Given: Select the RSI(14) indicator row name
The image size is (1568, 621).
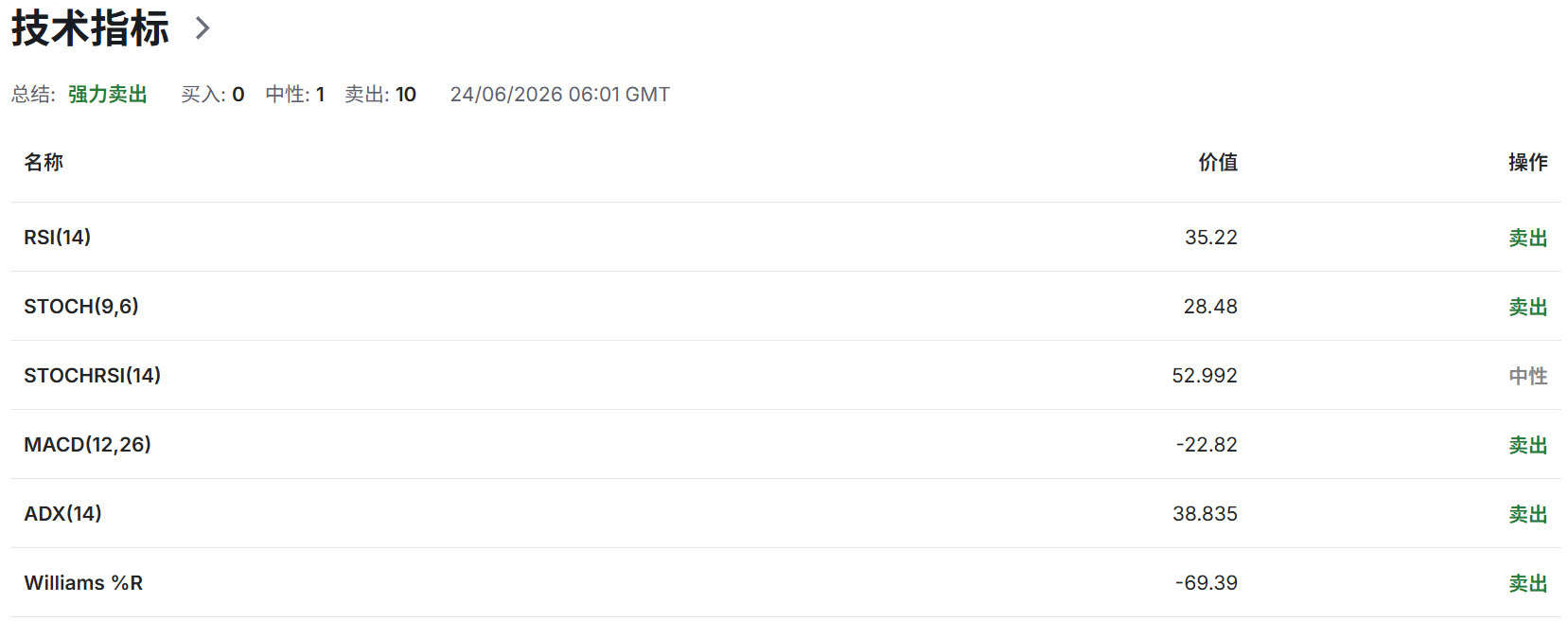Looking at the screenshot, I should (x=58, y=238).
